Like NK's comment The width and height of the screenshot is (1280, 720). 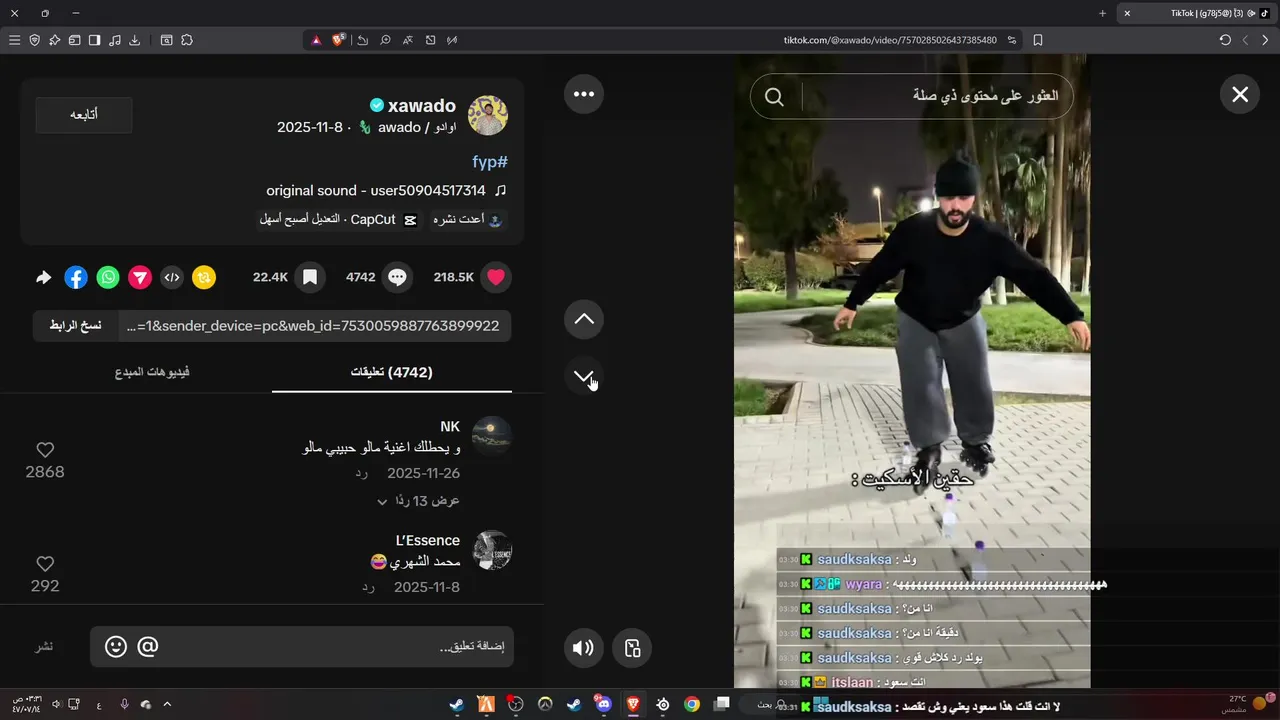[45, 450]
